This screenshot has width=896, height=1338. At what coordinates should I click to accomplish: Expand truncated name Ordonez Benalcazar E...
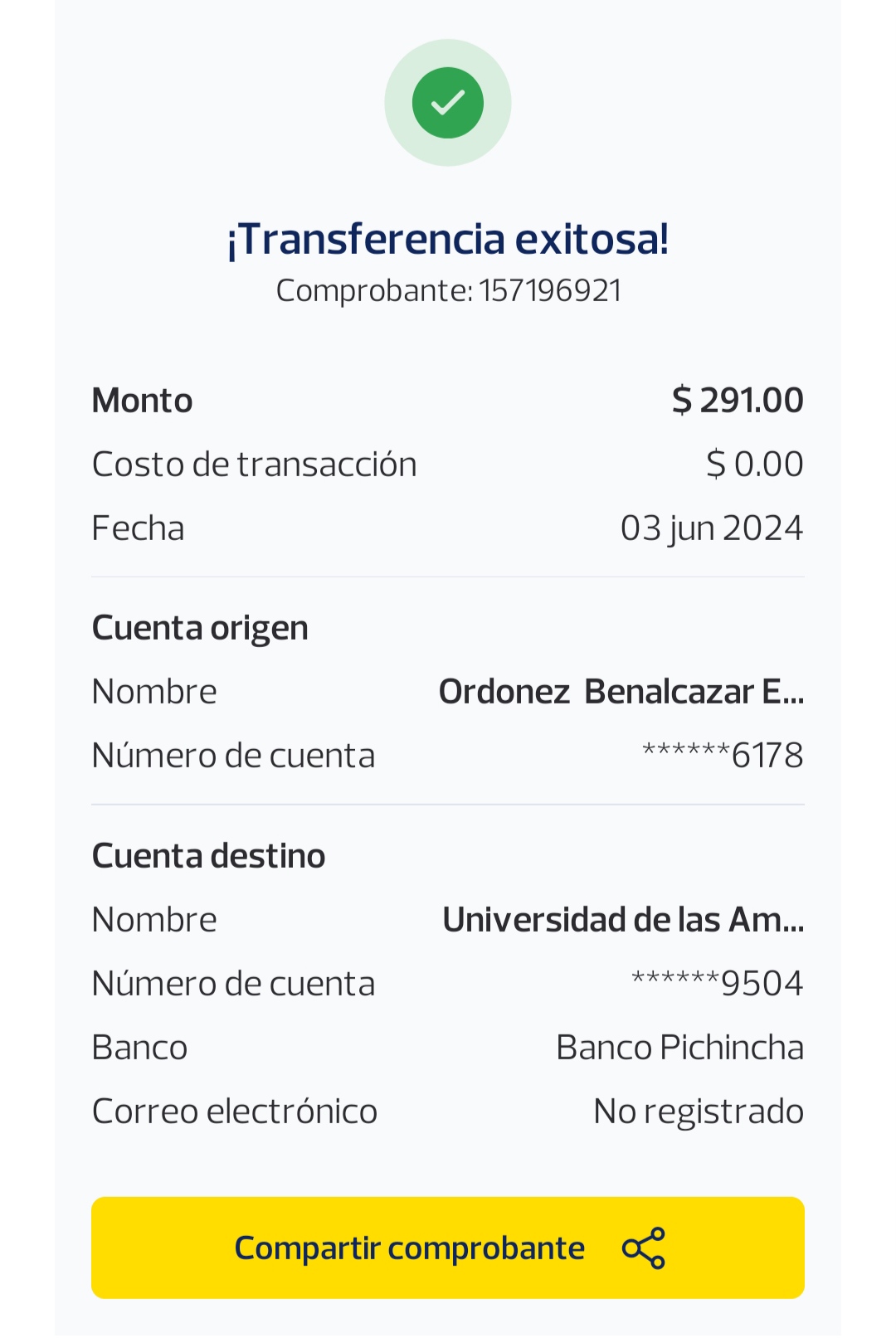621,692
